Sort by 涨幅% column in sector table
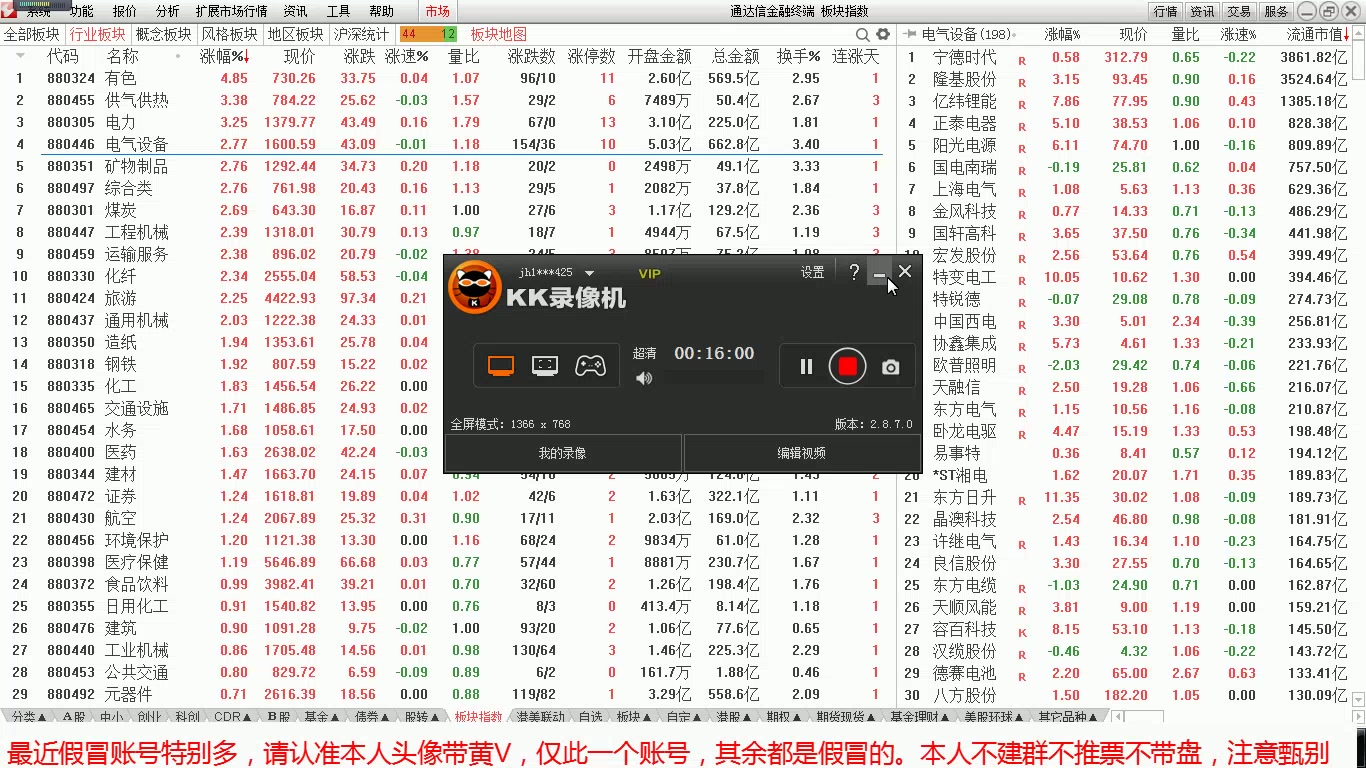This screenshot has width=1366, height=768. click(225, 56)
